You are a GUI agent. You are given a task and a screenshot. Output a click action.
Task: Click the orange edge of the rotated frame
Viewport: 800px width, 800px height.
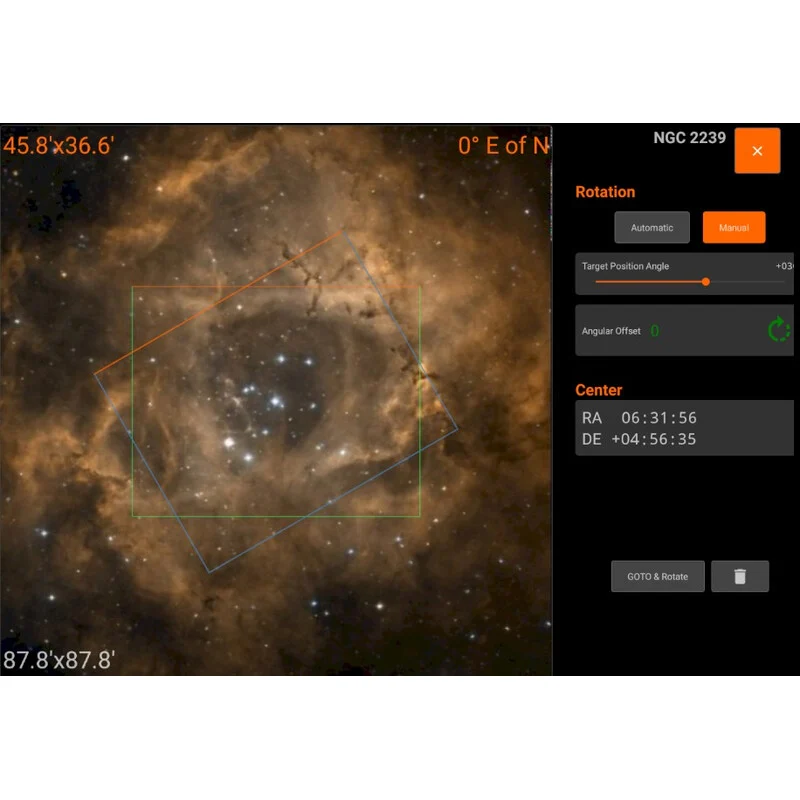coord(220,304)
